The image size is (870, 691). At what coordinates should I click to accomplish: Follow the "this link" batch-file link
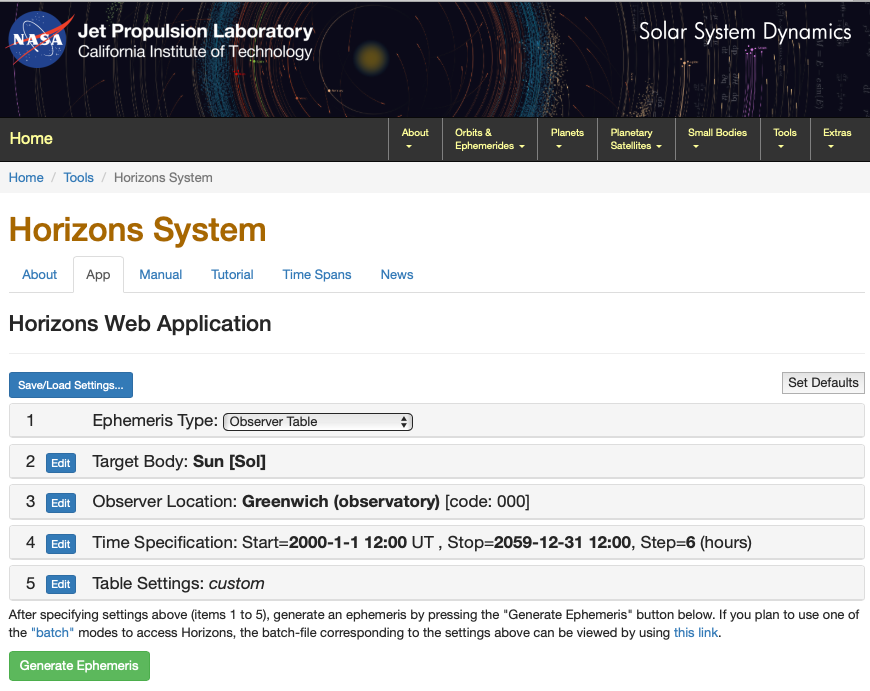tap(696, 633)
